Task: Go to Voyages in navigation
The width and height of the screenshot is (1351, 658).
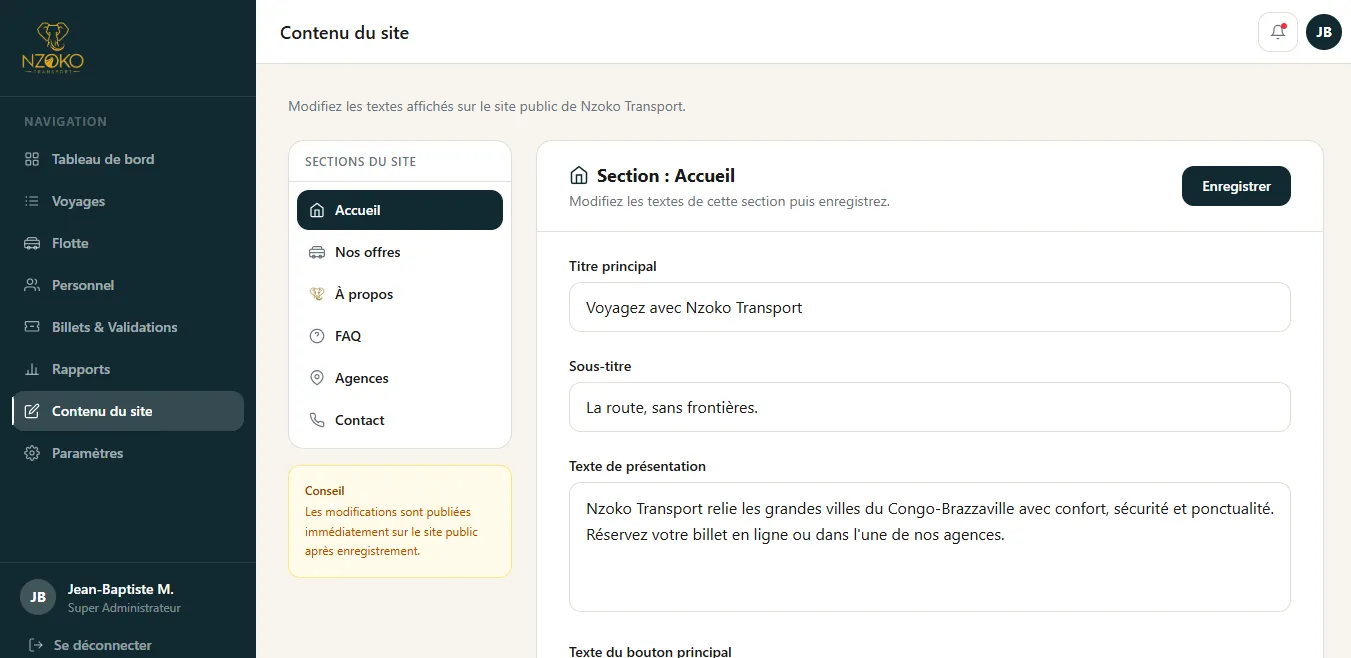Action: [x=128, y=201]
